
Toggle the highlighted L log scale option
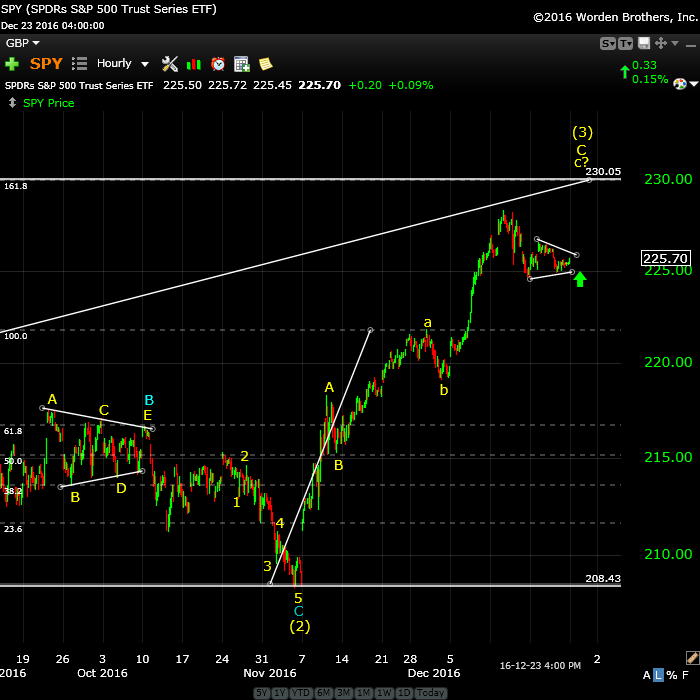coord(658,675)
